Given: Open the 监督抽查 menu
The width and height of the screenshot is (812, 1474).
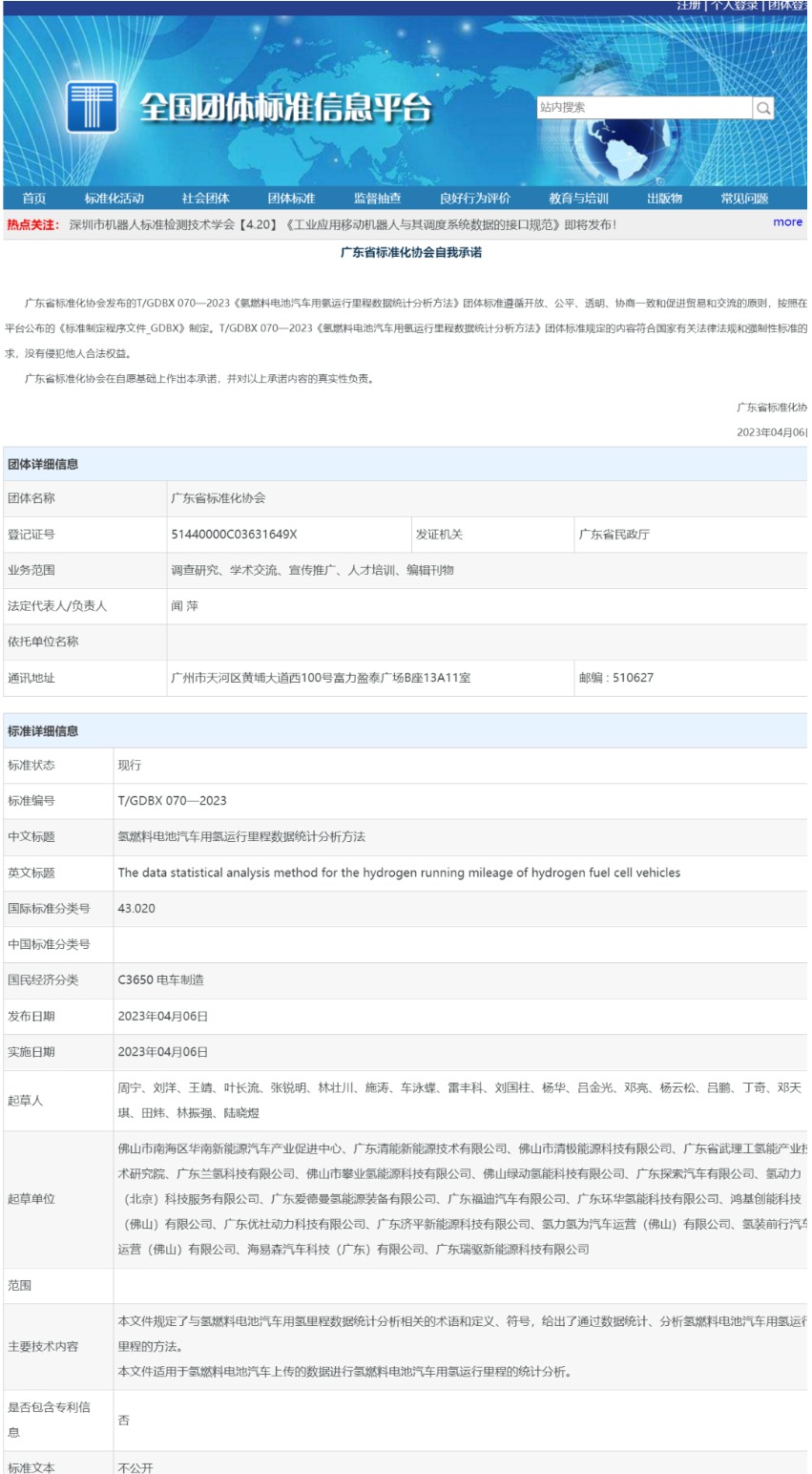Looking at the screenshot, I should pos(379,198).
